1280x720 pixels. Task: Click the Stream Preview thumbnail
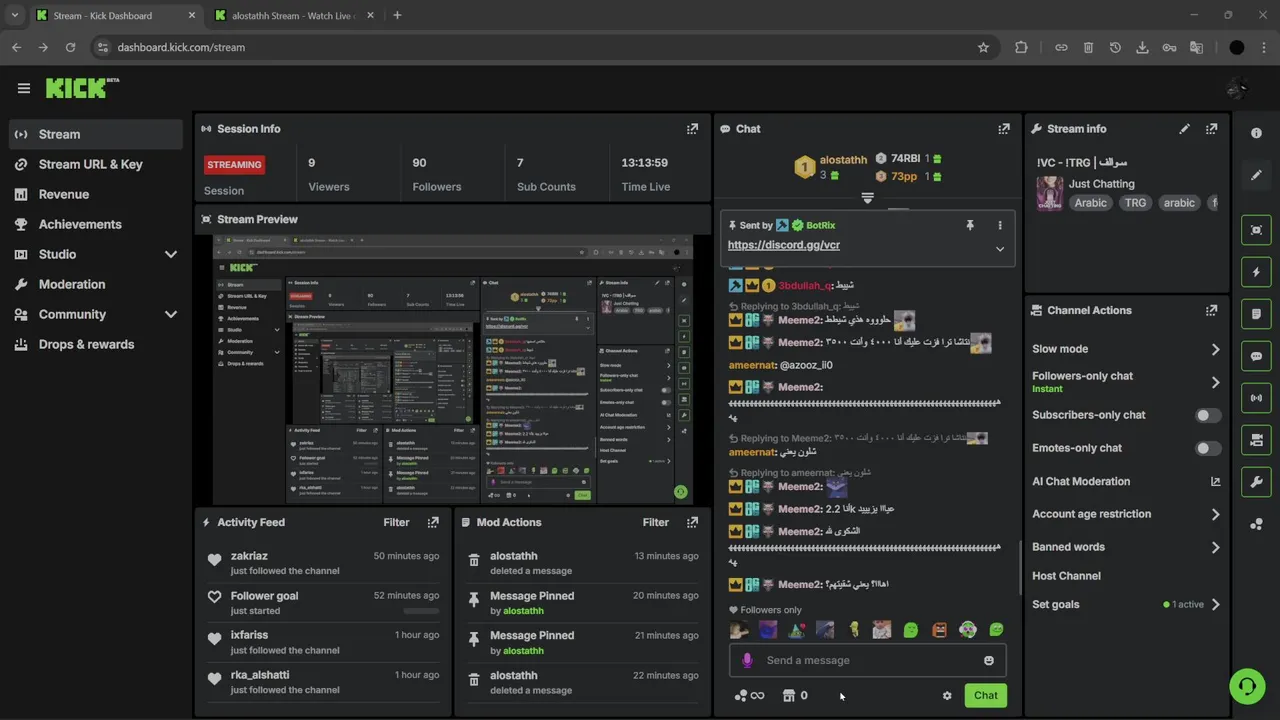pos(453,370)
